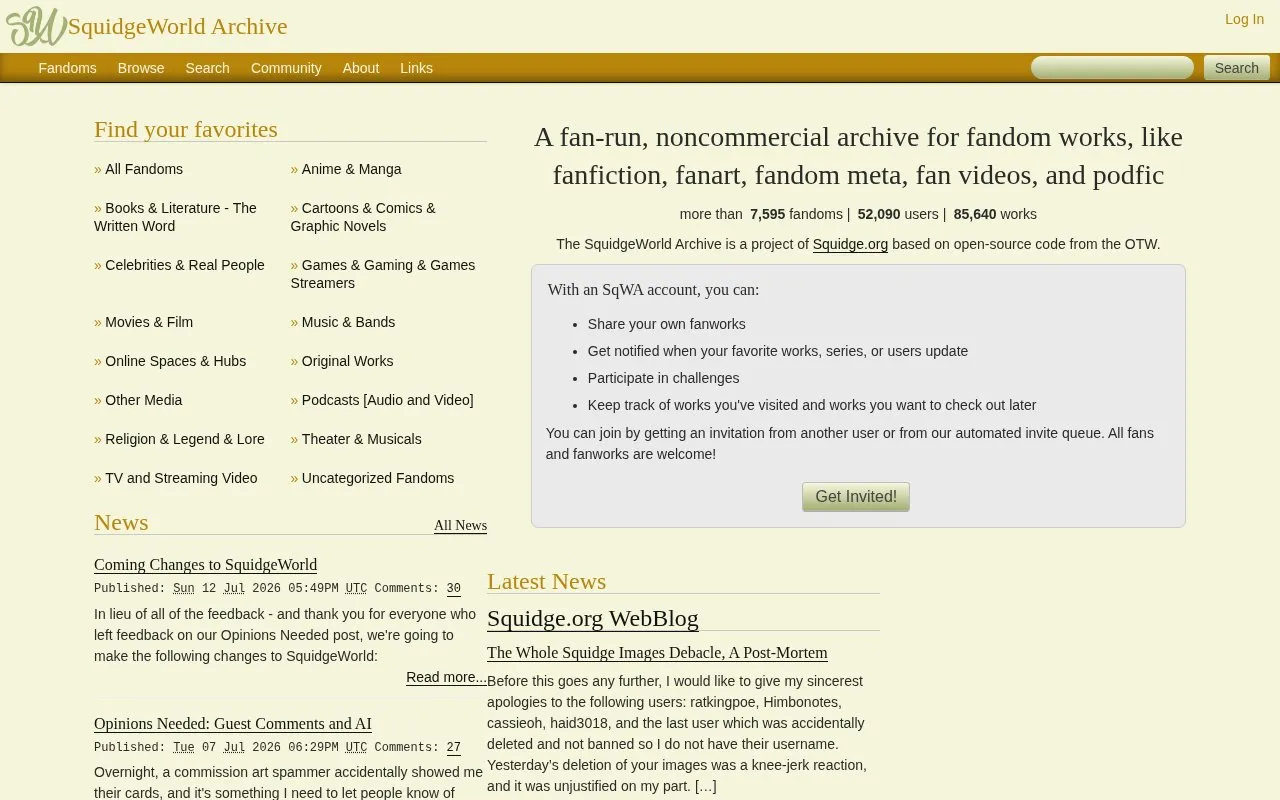Open the Browse menu
This screenshot has height=800, width=1280.
[141, 68]
